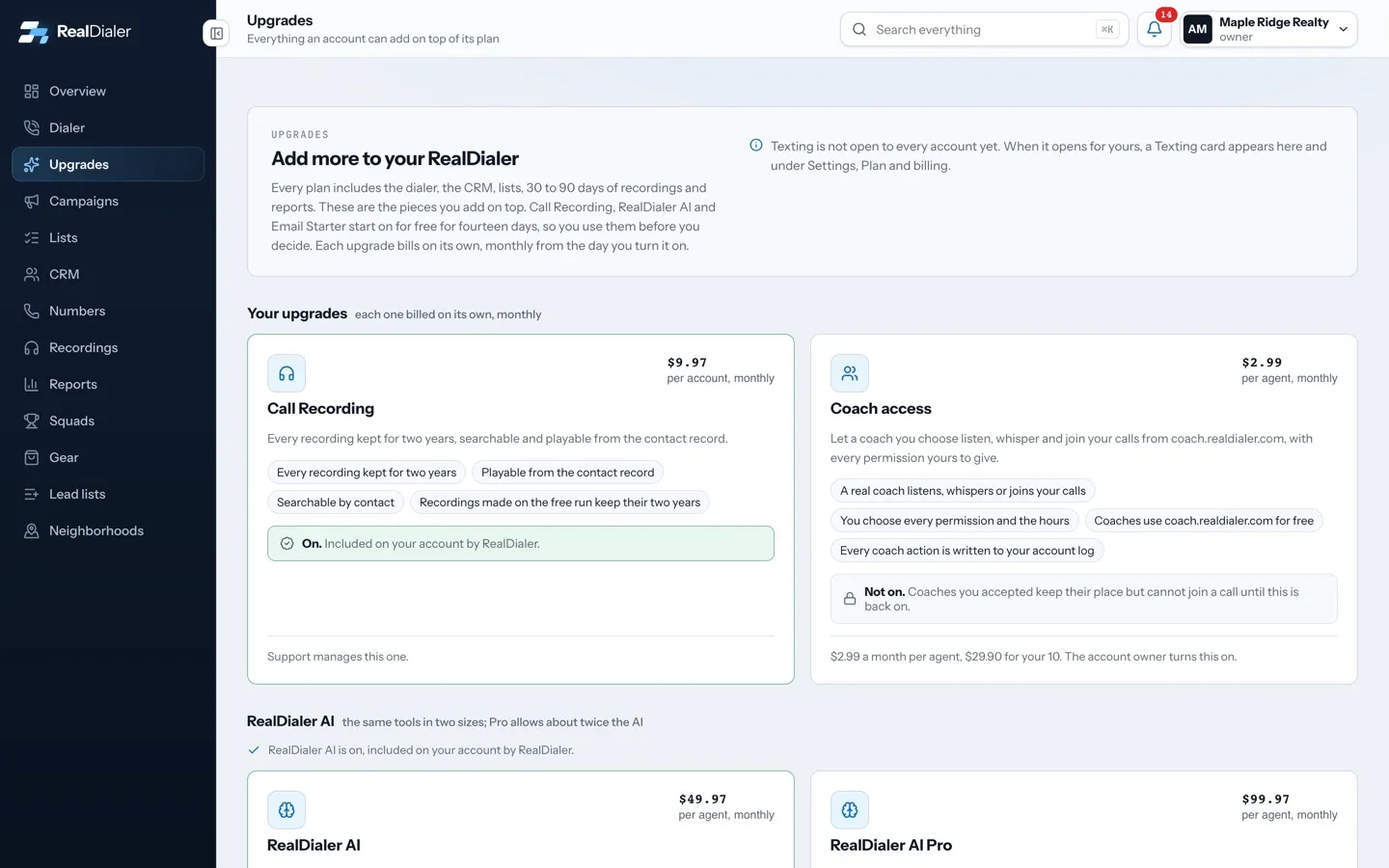The image size is (1389, 868).
Task: Click the ⌘K shortcut badge
Action: pos(1107,30)
